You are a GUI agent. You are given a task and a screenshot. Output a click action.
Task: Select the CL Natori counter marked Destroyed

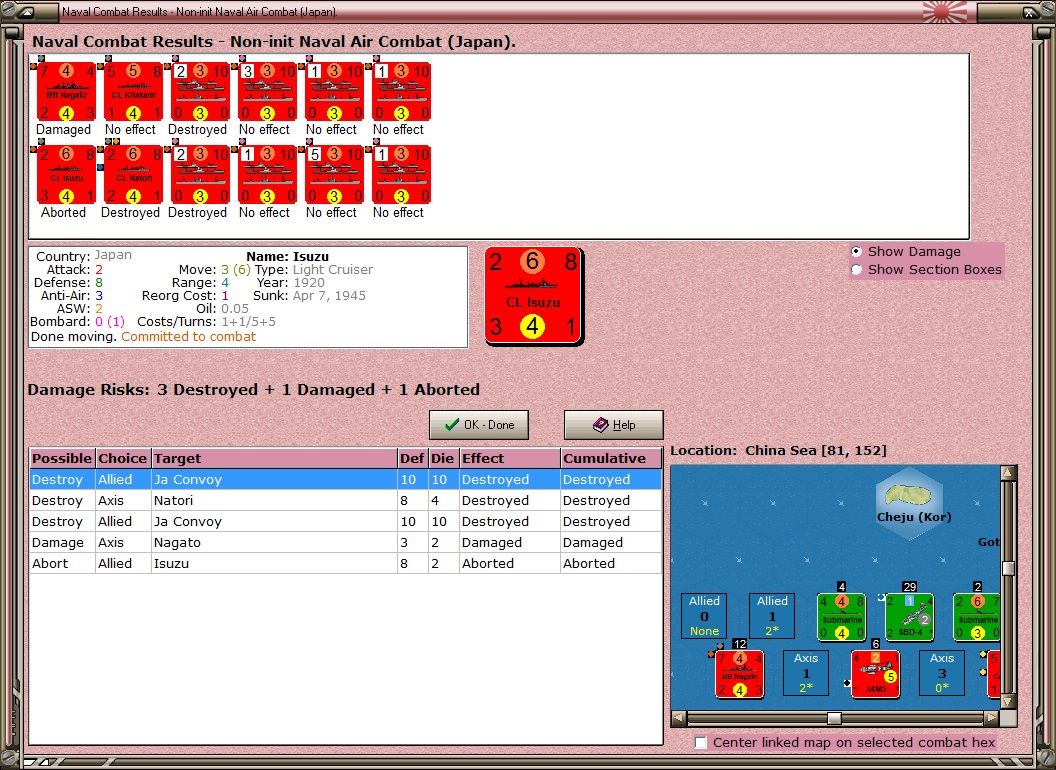(x=133, y=174)
